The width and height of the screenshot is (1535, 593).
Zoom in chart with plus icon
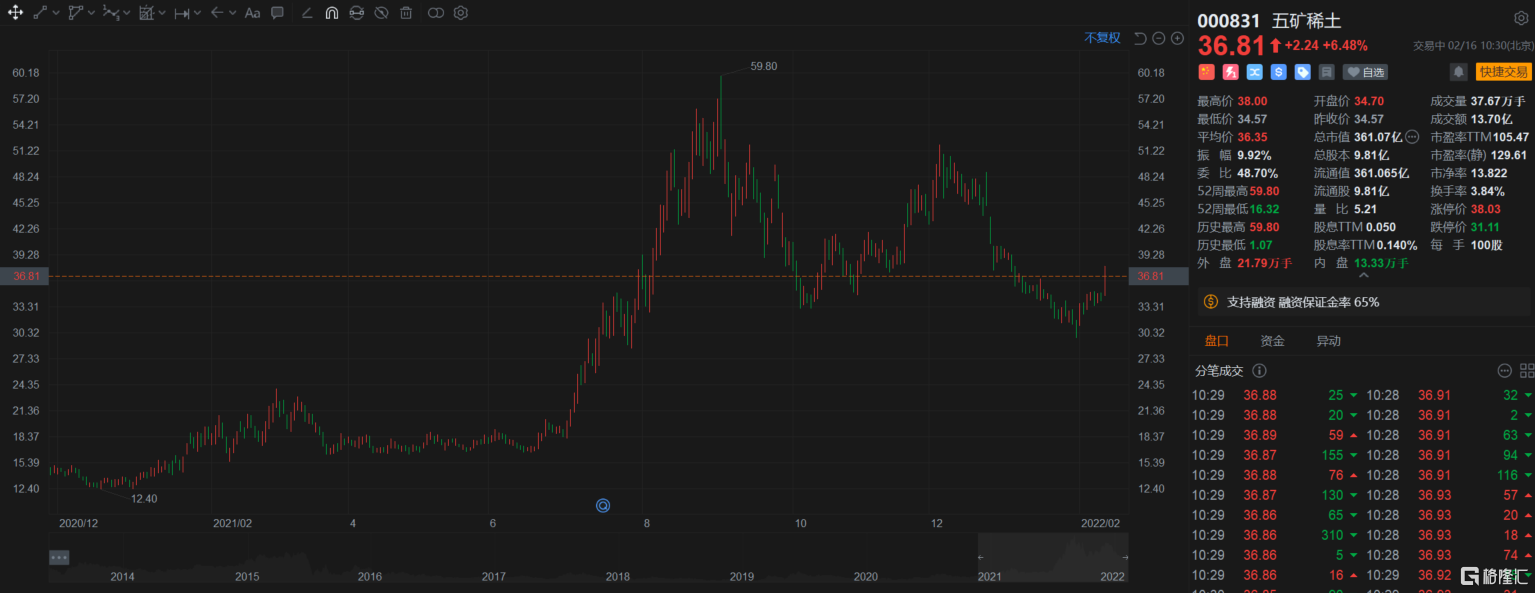tap(1176, 38)
